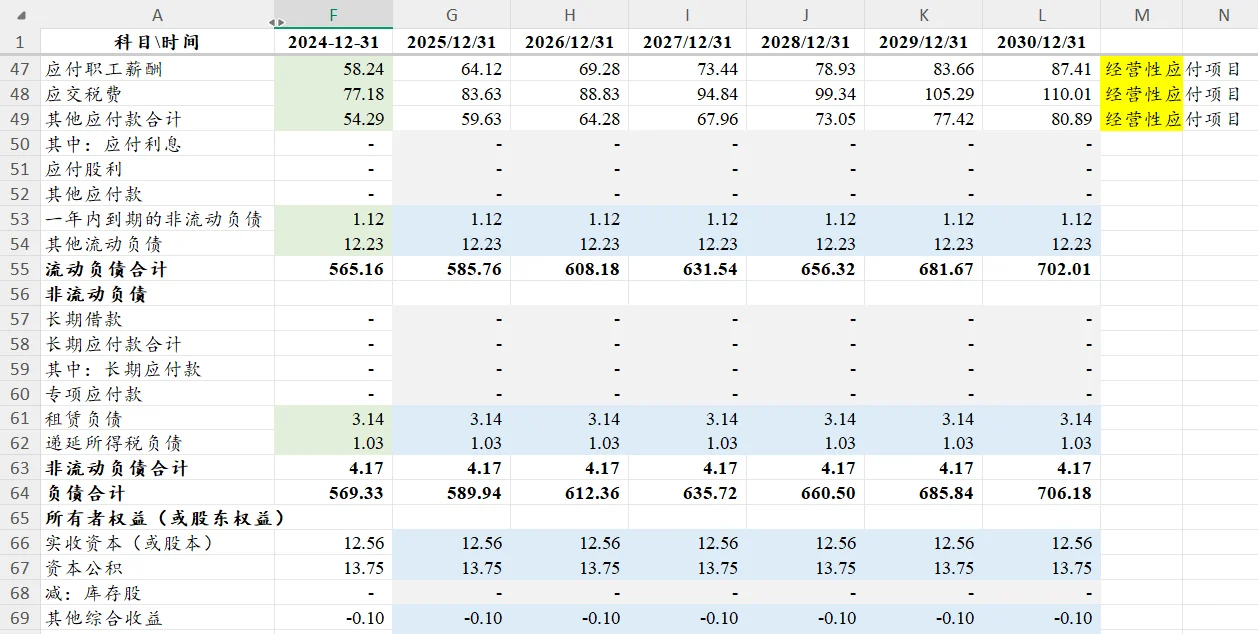This screenshot has height=634, width=1258.
Task: Select the 资本公积 label cell
Action: click(x=157, y=568)
